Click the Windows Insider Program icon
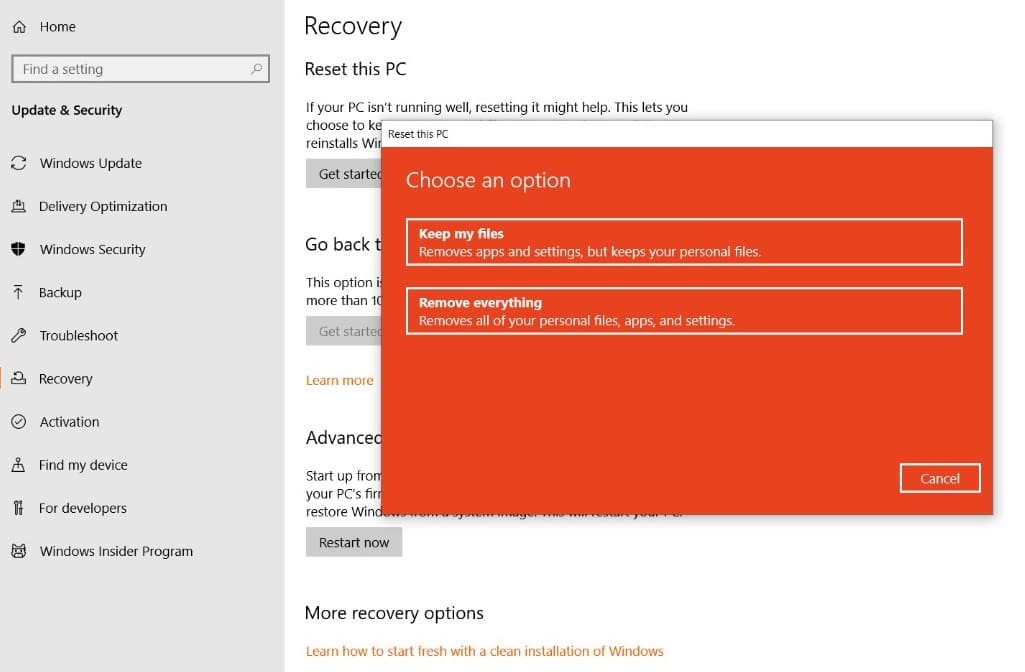 tap(19, 551)
